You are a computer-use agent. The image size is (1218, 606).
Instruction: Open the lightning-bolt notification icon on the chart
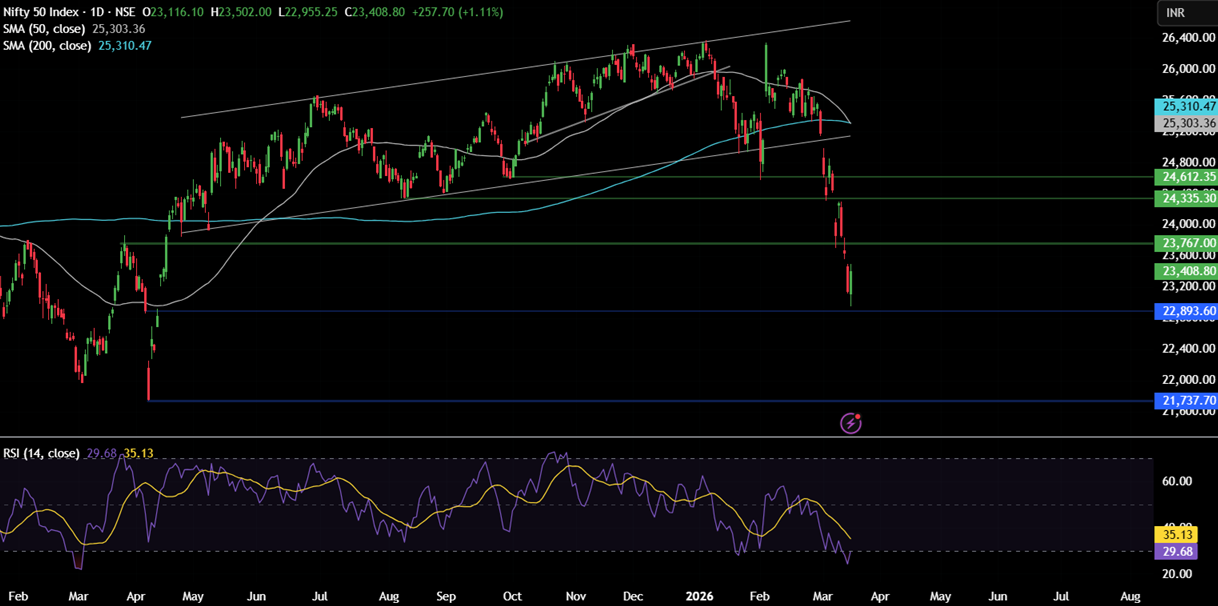[x=850, y=423]
